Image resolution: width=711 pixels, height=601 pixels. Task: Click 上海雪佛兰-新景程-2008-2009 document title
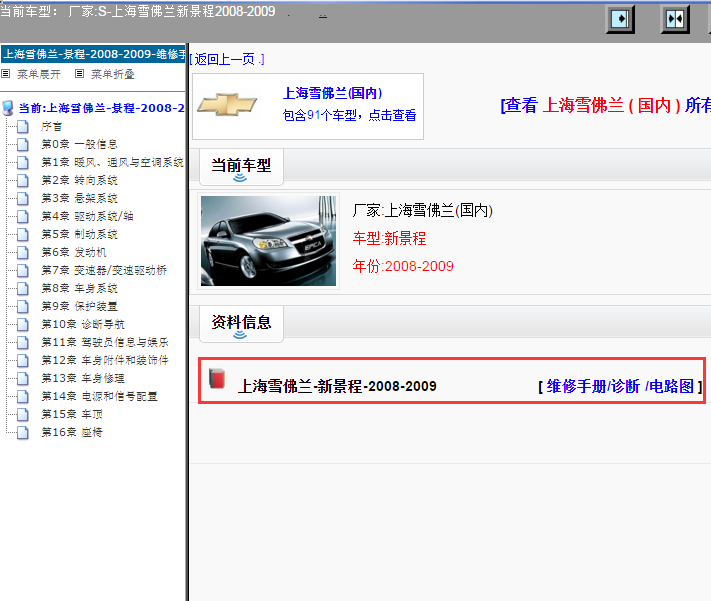[337, 386]
